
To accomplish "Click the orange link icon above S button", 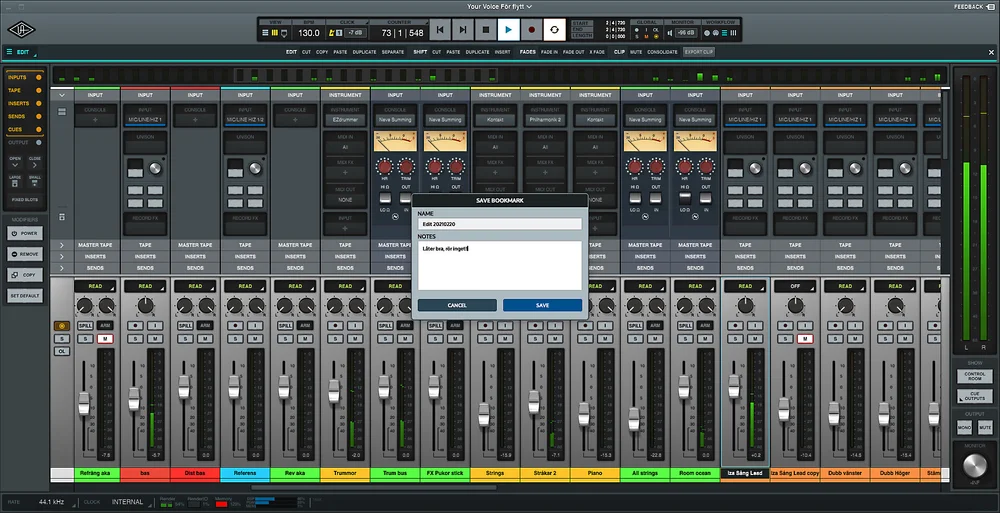I will (62, 326).
